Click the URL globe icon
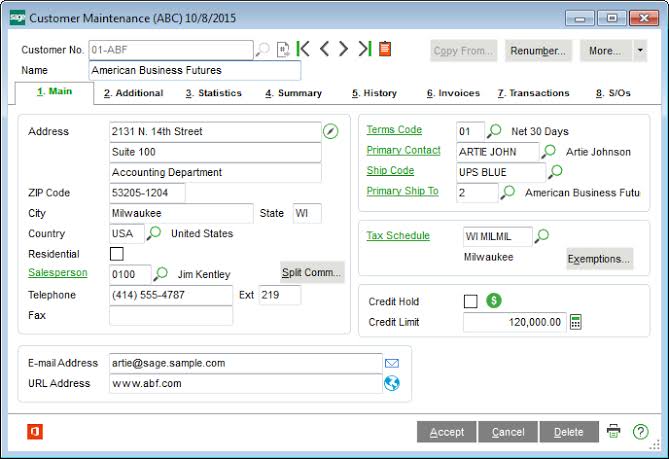669x459 pixels. point(392,383)
